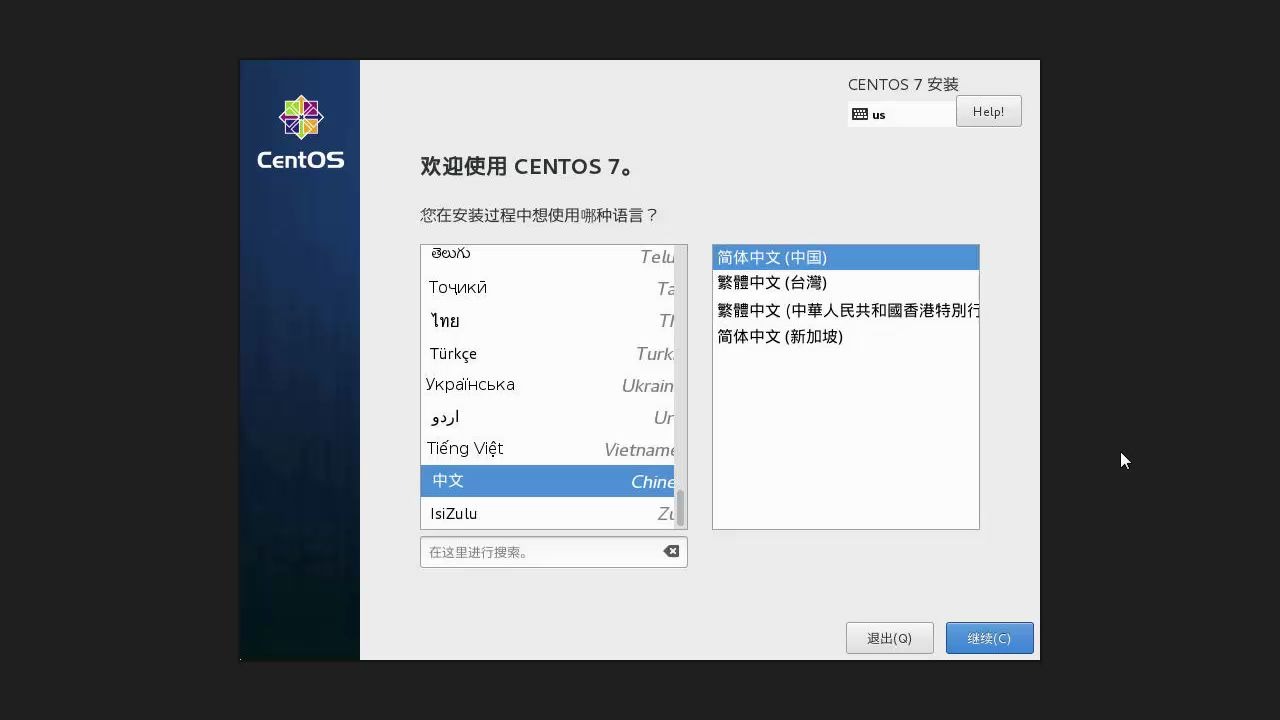The width and height of the screenshot is (1280, 720).
Task: Select the Українська Ukrainian row
Action: coord(547,385)
